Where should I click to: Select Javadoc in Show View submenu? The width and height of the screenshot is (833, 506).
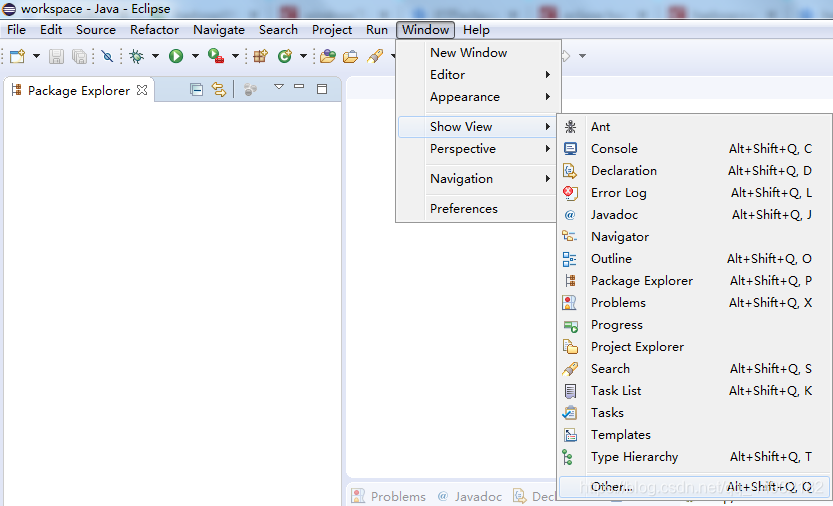694,215
